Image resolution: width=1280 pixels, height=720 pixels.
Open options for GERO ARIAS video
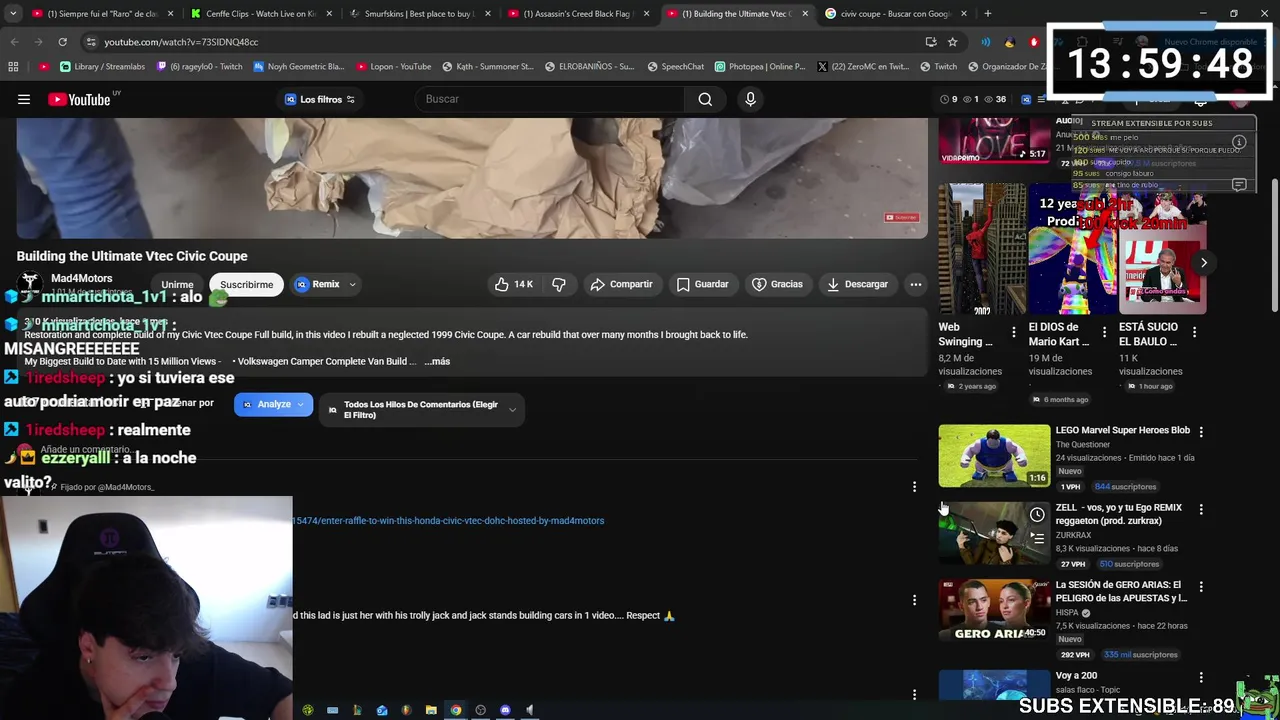1201,586
